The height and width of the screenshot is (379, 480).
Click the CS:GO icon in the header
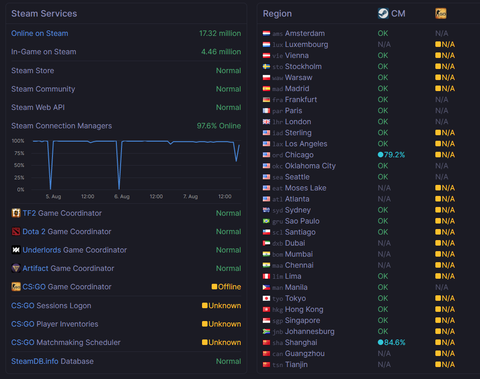[x=441, y=14]
